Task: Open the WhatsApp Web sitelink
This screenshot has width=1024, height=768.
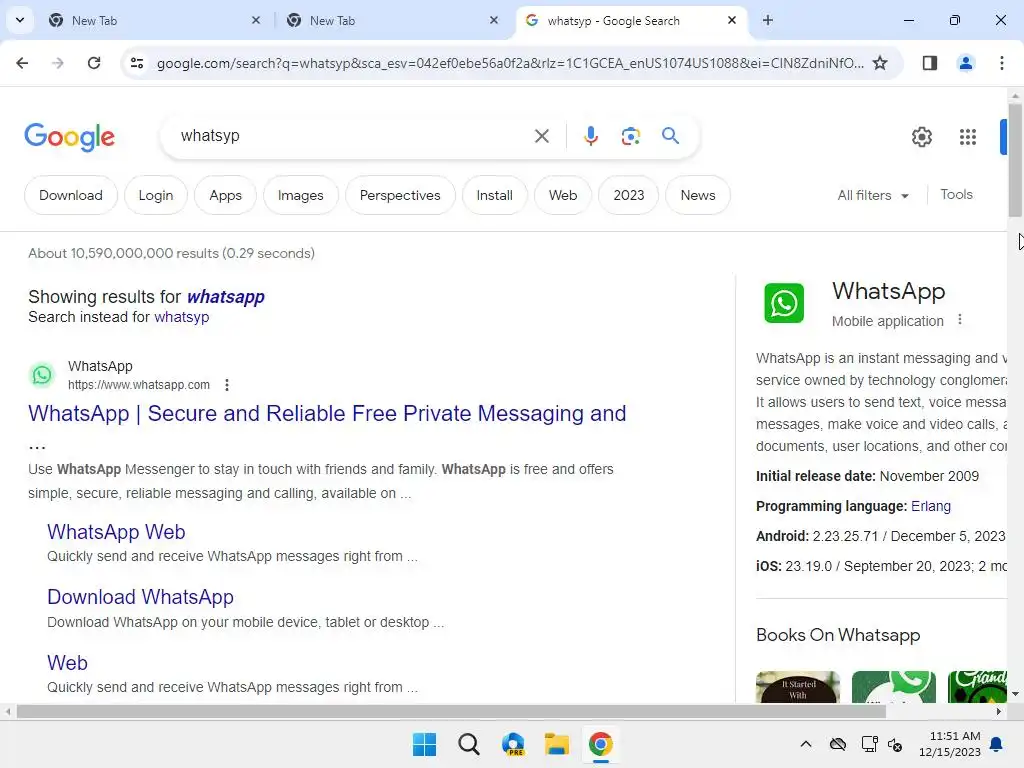Action: (116, 532)
